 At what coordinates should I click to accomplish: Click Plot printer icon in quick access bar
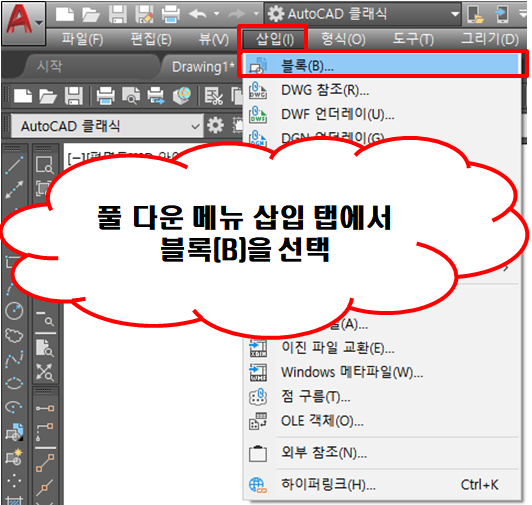[171, 15]
